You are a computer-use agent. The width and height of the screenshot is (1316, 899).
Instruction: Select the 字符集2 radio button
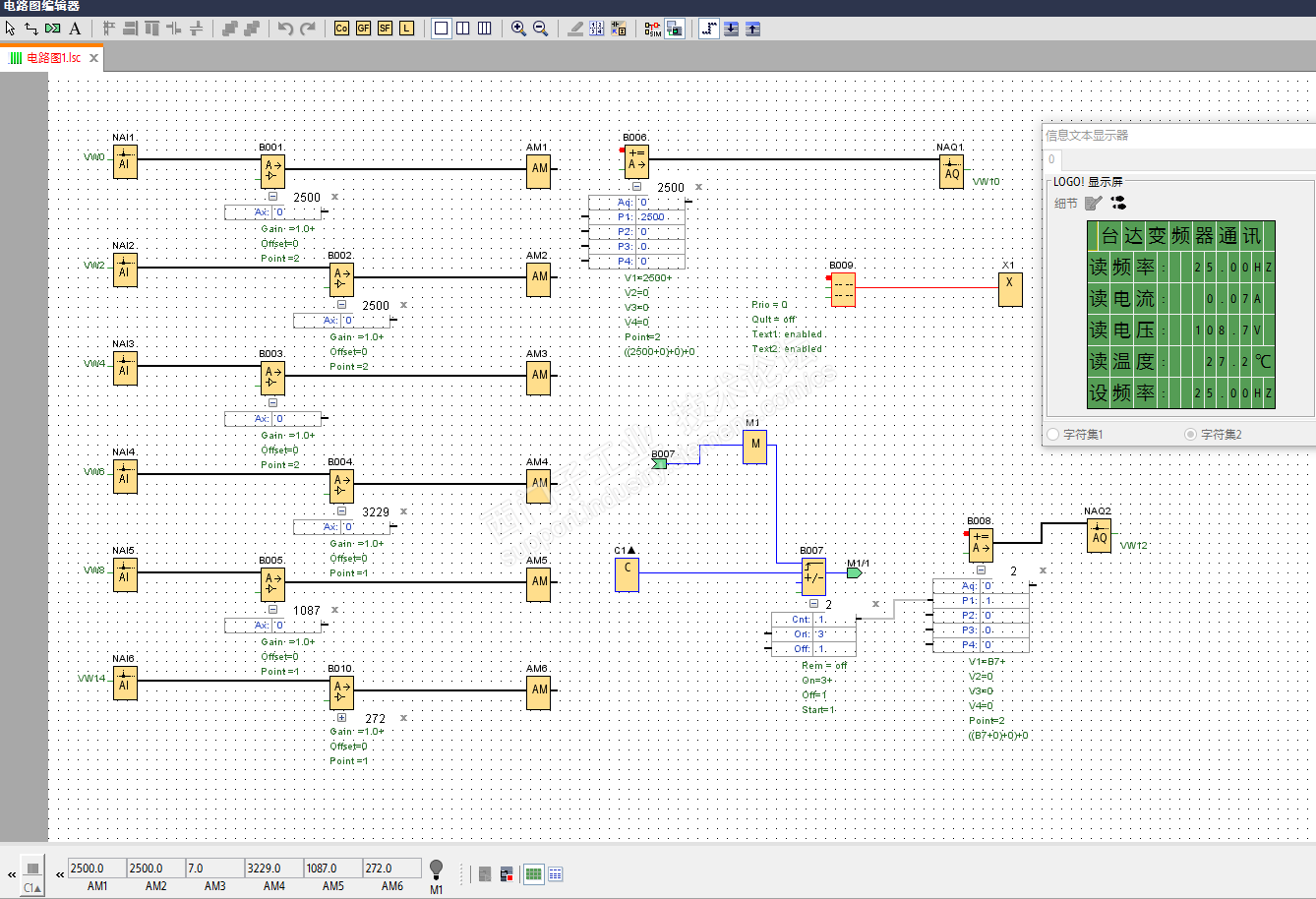1190,434
